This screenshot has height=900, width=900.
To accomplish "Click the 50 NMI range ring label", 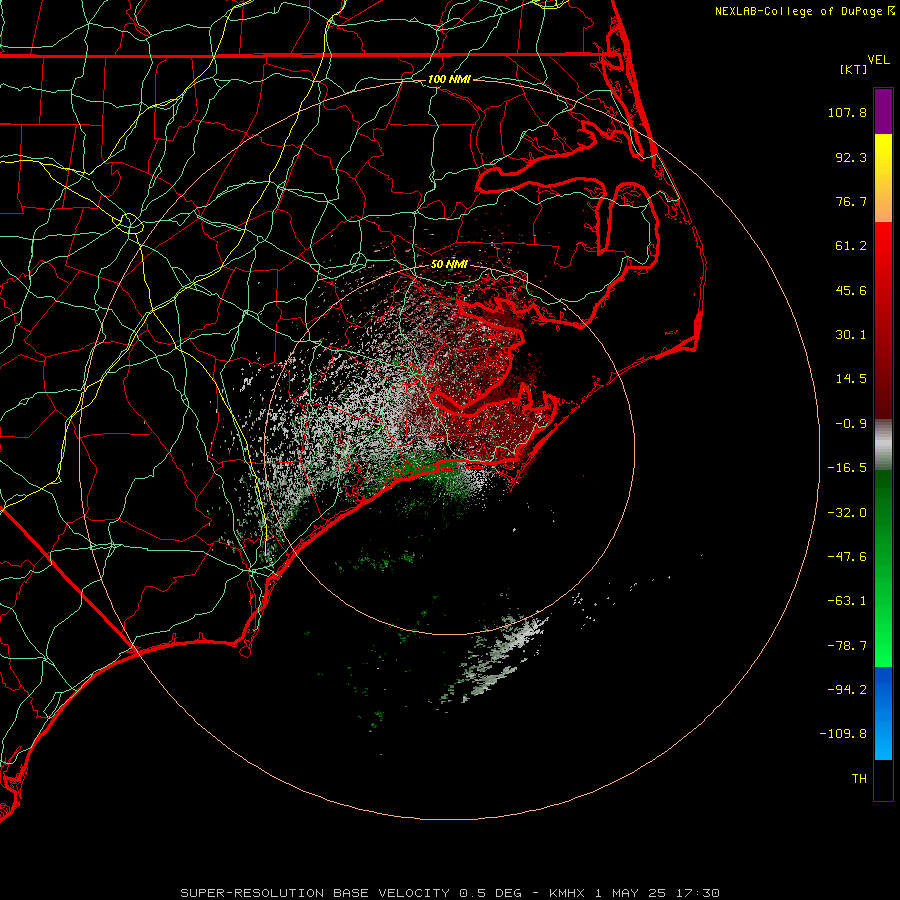I will [449, 264].
